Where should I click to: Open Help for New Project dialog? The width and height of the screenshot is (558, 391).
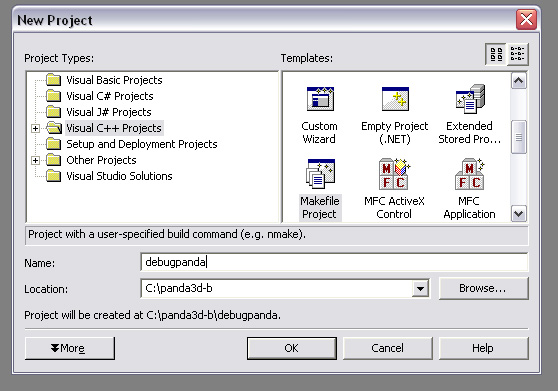pos(483,348)
